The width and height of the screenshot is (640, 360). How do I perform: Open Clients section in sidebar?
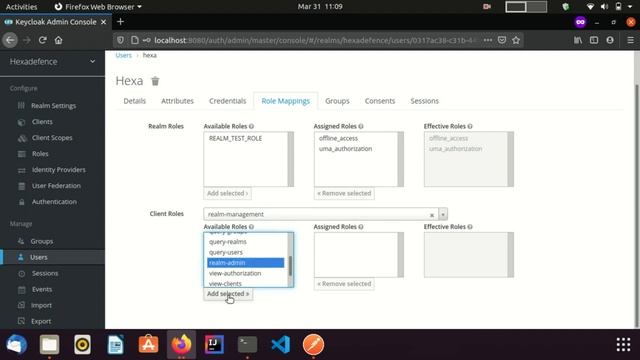(42, 122)
